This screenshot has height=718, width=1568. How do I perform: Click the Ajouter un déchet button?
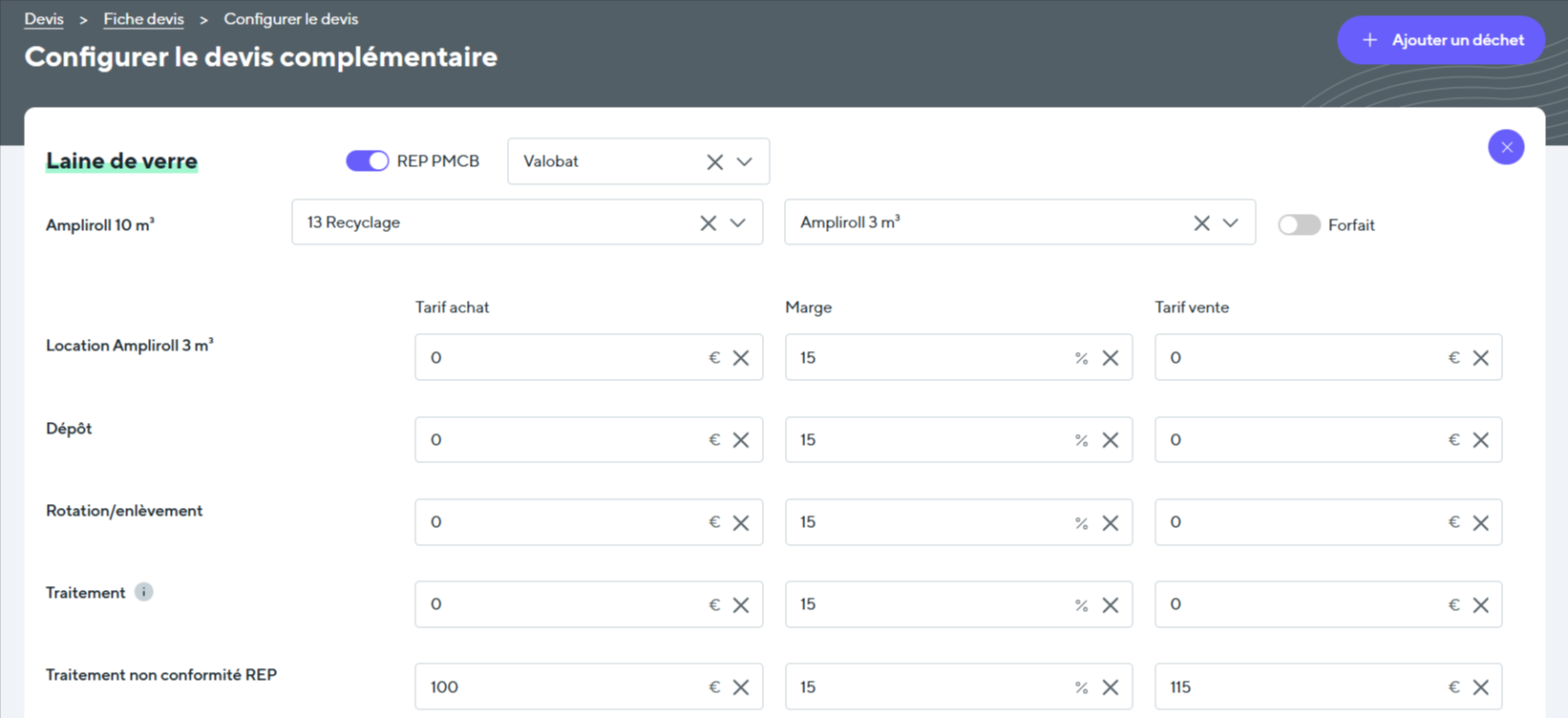pos(1440,40)
